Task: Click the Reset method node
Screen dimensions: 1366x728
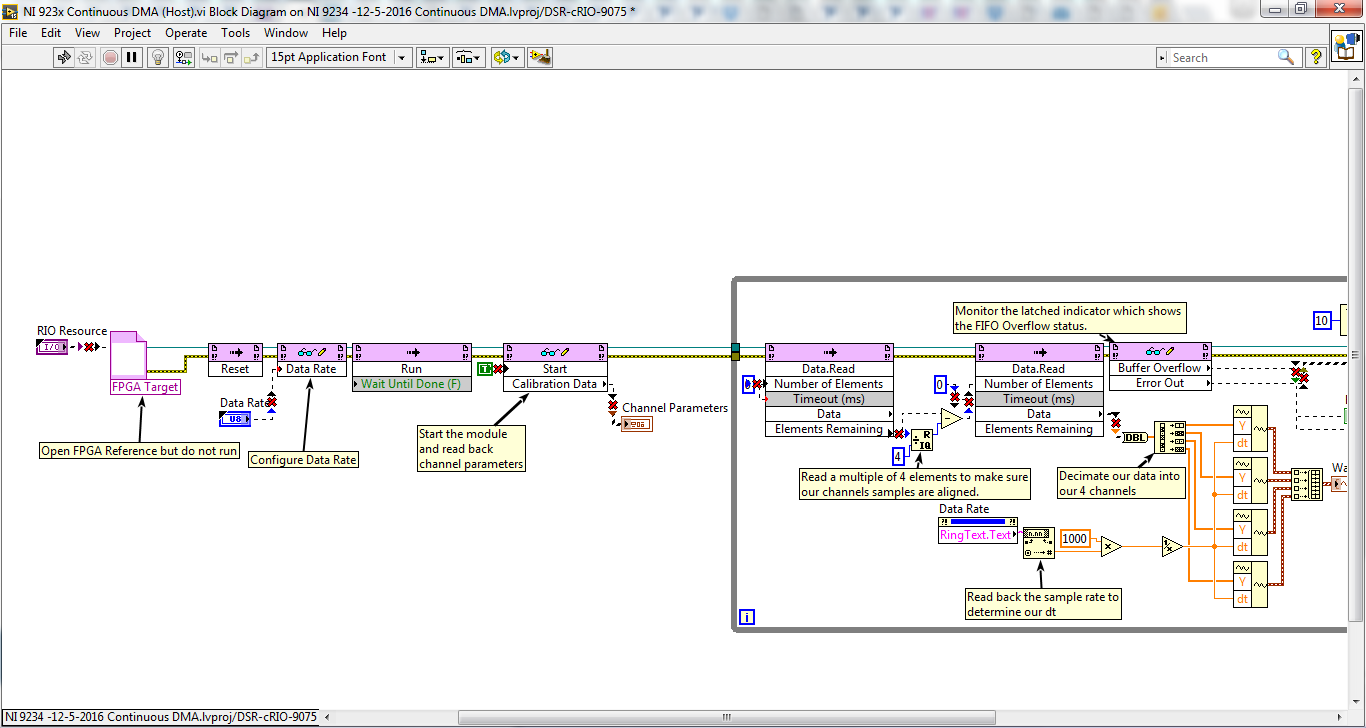Action: [235, 360]
